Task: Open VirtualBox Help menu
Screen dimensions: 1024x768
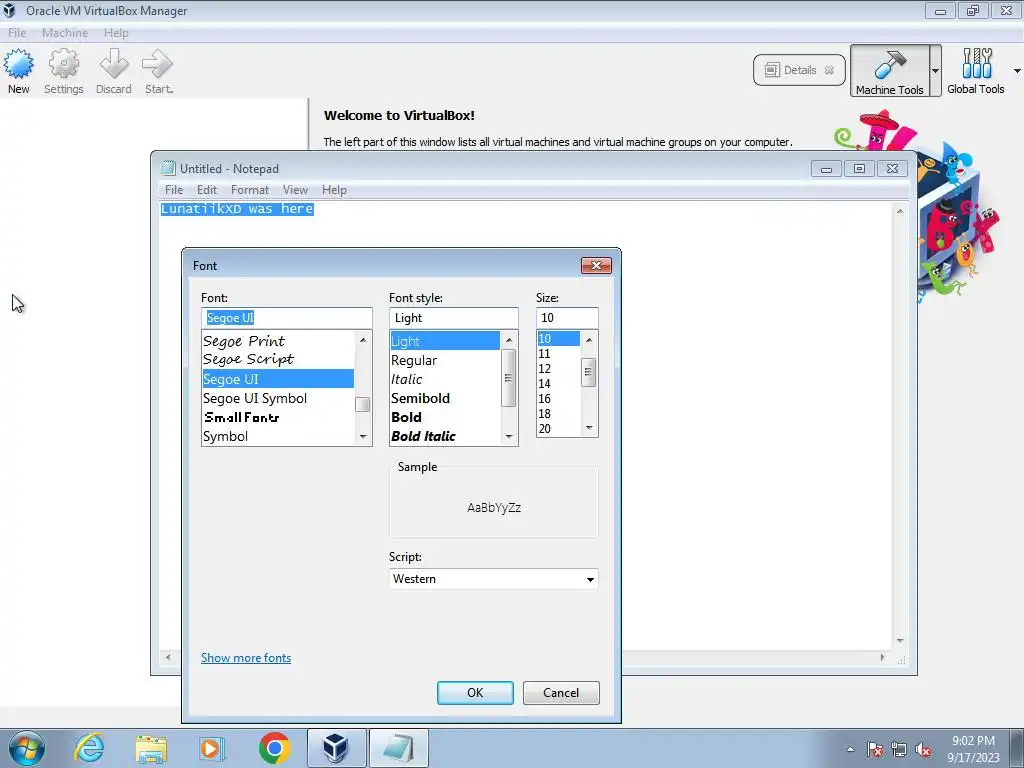Action: (x=116, y=33)
